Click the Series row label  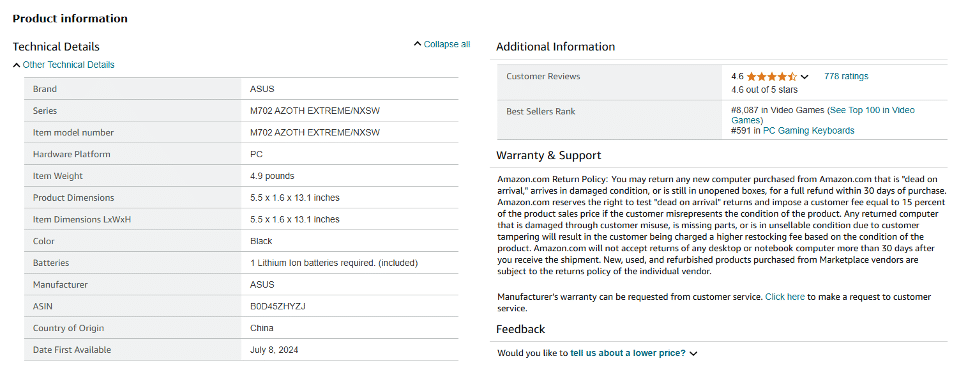click(x=45, y=111)
